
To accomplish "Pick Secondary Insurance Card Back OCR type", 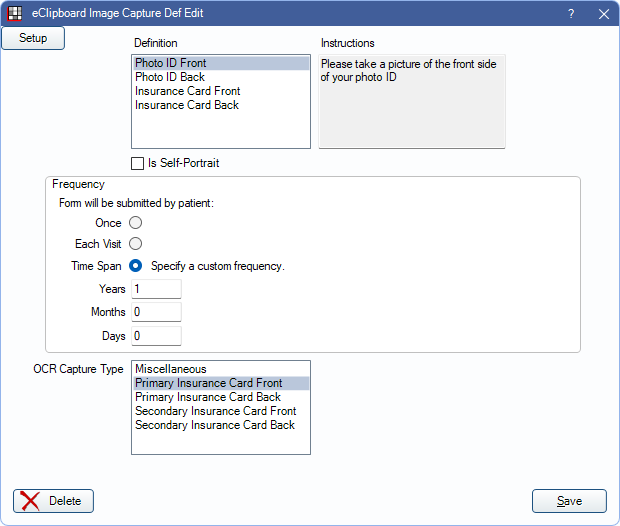I will (214, 425).
